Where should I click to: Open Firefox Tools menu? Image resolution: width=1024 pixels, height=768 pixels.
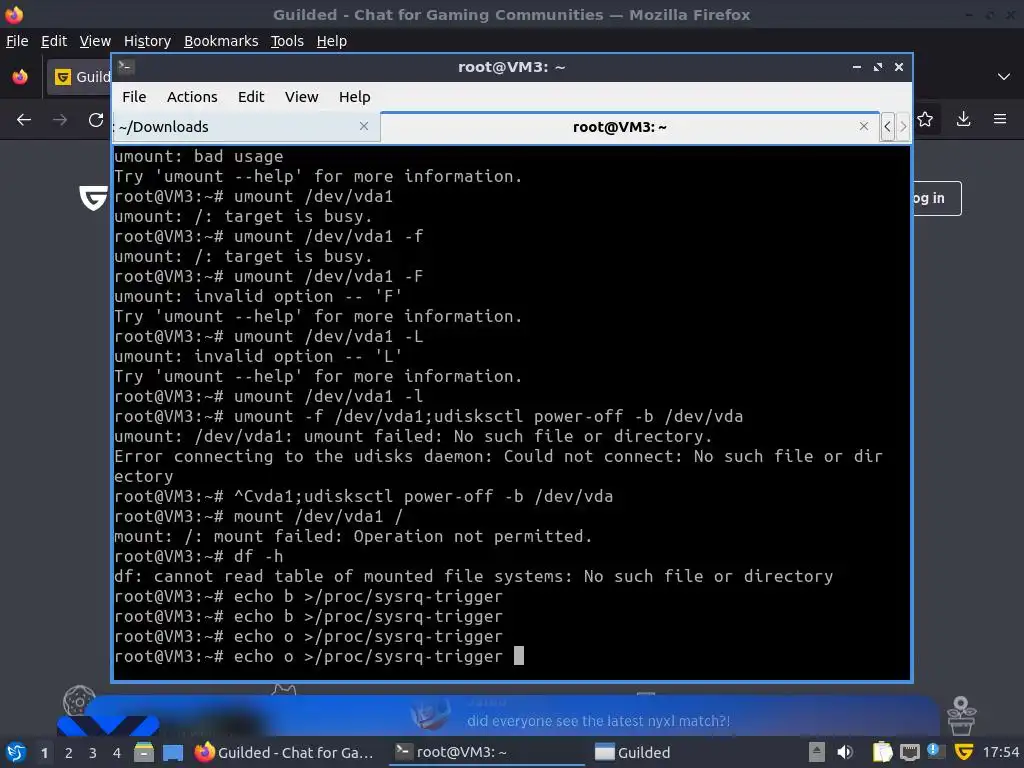[x=287, y=41]
